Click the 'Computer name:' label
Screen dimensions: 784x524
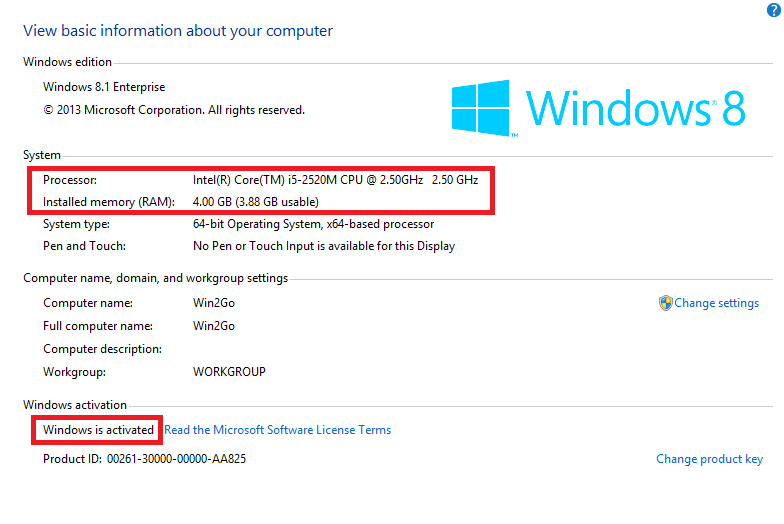coord(88,303)
